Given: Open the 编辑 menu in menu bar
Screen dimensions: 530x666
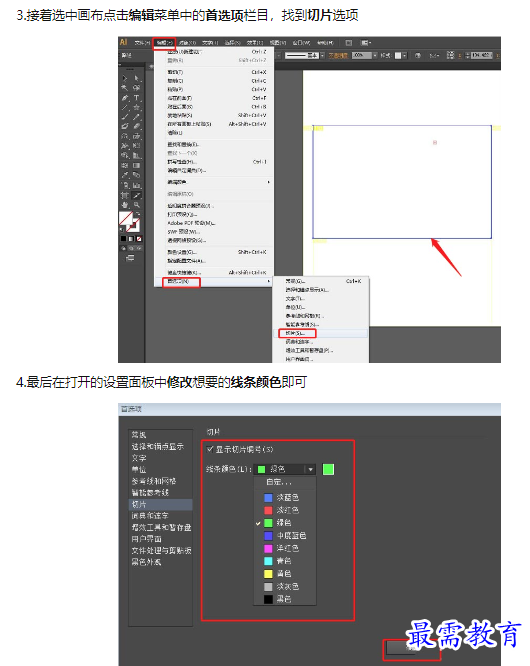Looking at the screenshot, I should click(x=164, y=42).
